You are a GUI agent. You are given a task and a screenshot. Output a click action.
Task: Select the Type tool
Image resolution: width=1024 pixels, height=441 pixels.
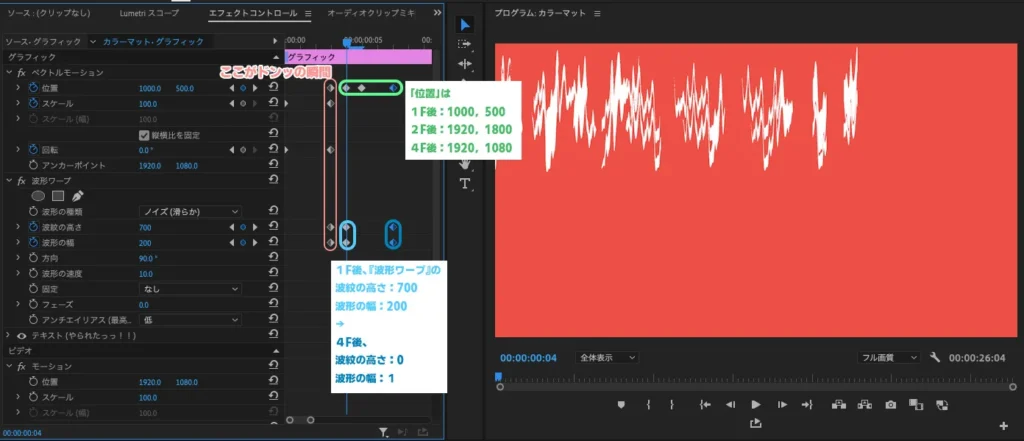click(464, 184)
